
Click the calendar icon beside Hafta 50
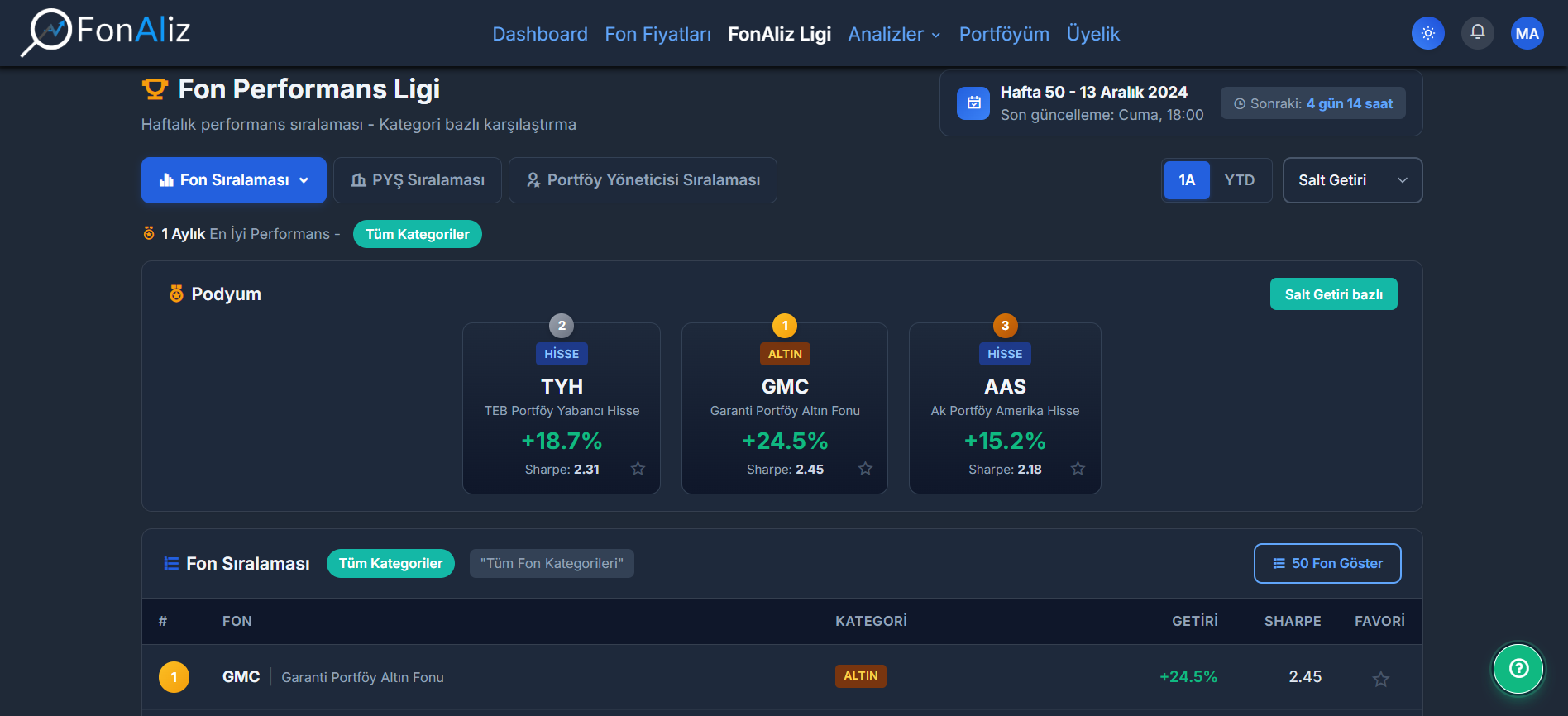tap(973, 103)
